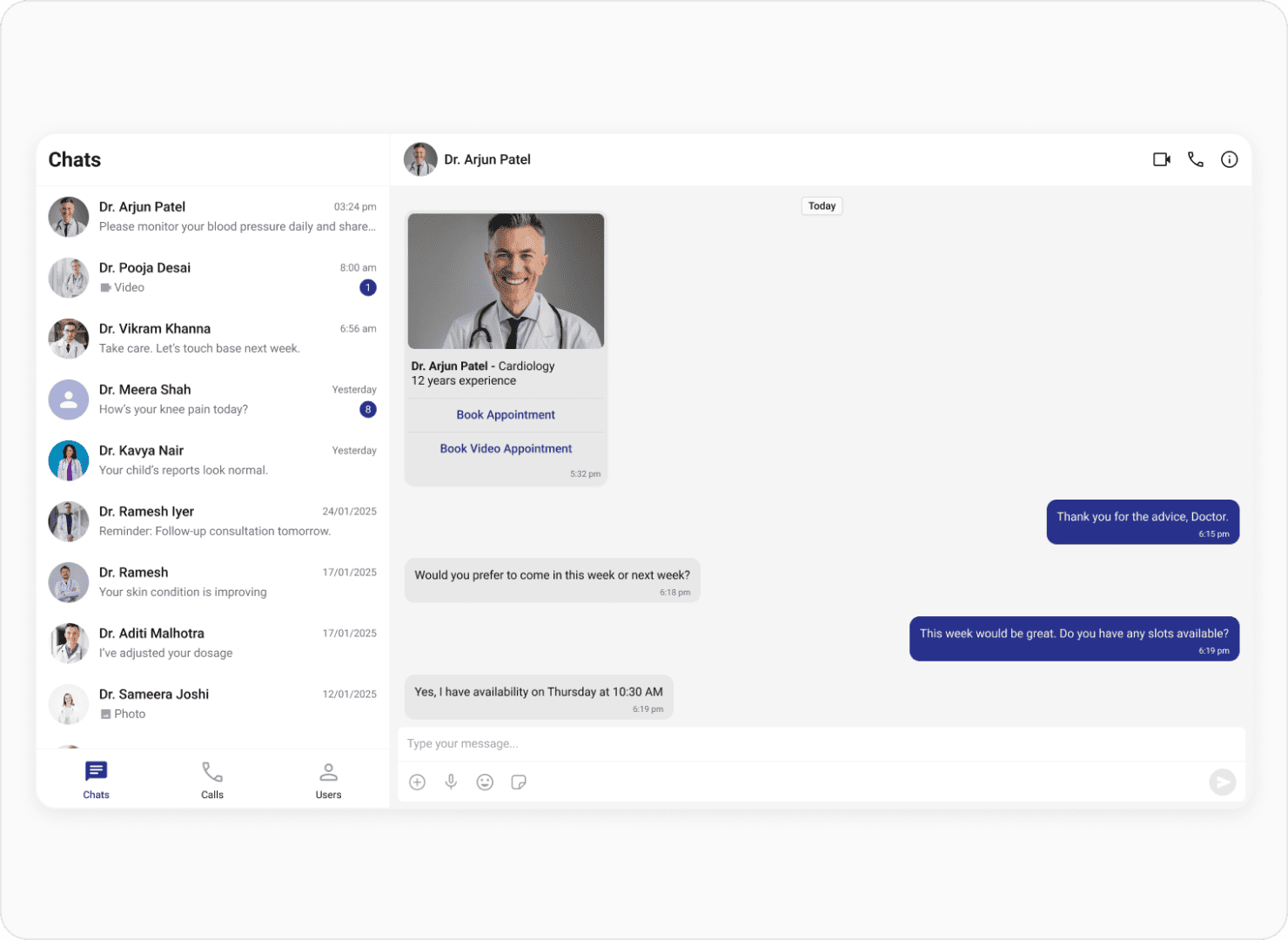The width and height of the screenshot is (1288, 940).
Task: Click Dr. Kavya Nair's avatar
Action: coord(69,460)
